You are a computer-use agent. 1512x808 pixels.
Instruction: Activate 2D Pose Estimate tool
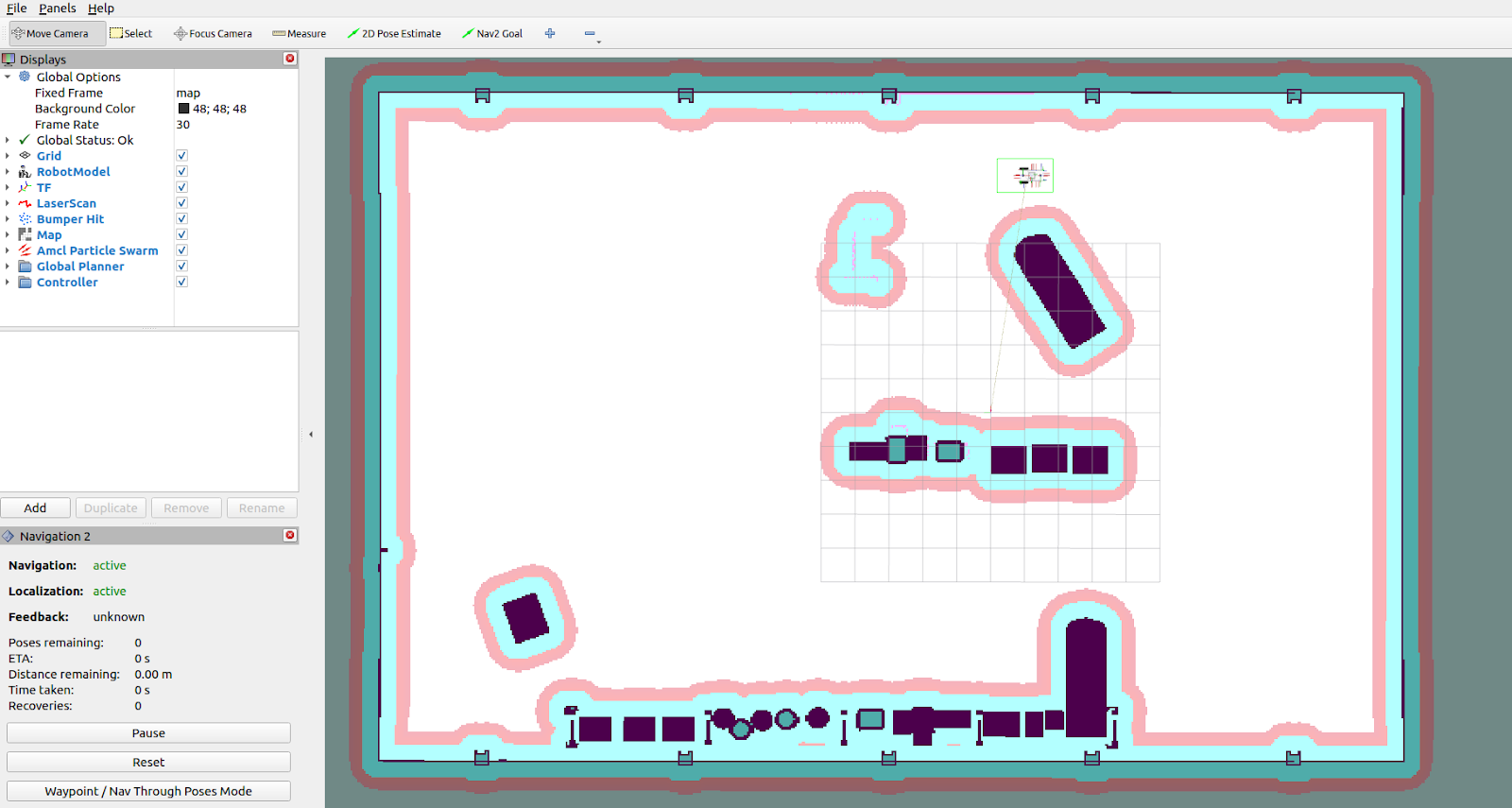[x=394, y=33]
